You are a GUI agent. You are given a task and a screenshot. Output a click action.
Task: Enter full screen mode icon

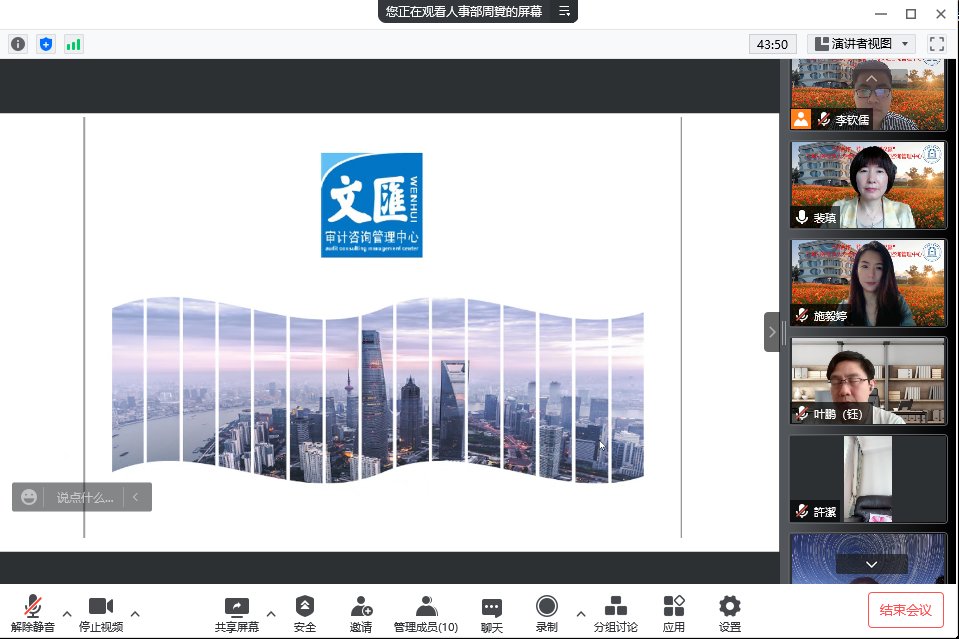936,44
